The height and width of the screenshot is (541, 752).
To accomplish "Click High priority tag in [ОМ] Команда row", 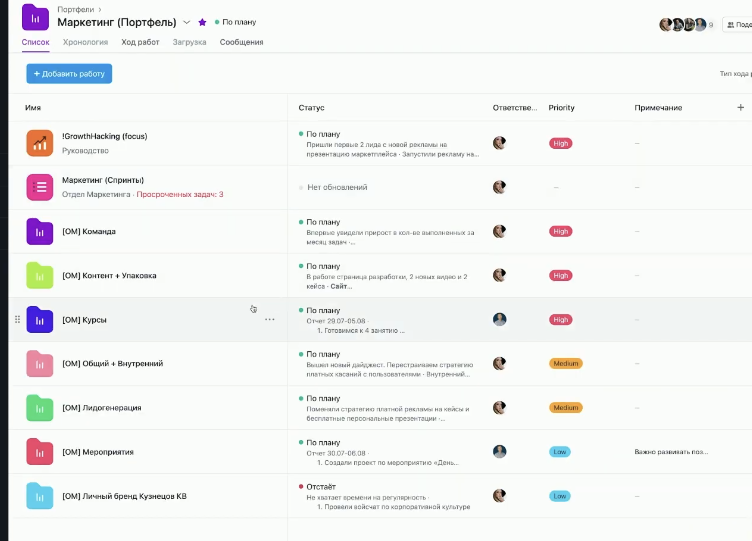I will 560,232.
